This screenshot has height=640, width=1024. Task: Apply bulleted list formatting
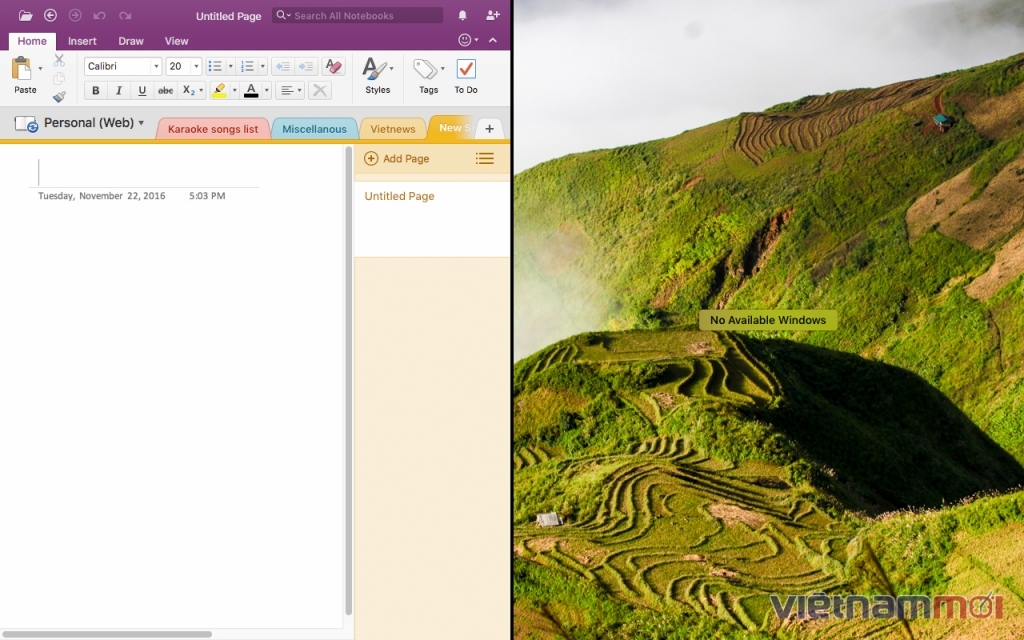pyautogui.click(x=215, y=66)
